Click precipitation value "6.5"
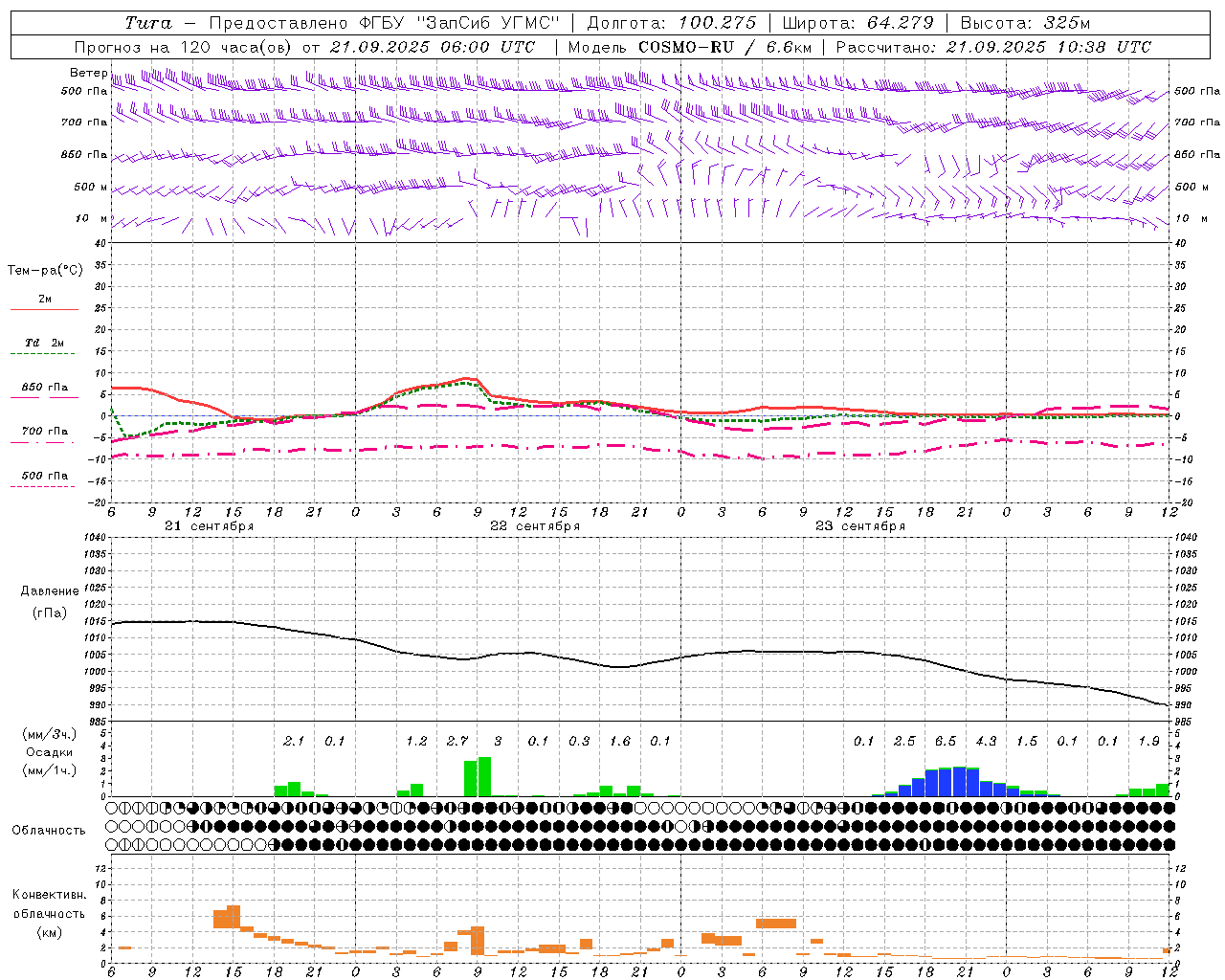The height and width of the screenshot is (980, 1225). click(x=946, y=741)
